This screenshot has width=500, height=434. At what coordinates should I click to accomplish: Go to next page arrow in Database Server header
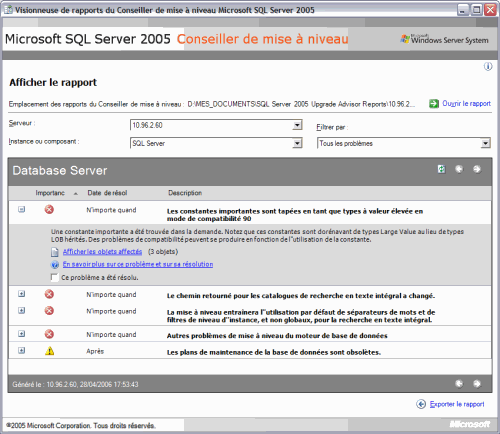click(x=477, y=169)
